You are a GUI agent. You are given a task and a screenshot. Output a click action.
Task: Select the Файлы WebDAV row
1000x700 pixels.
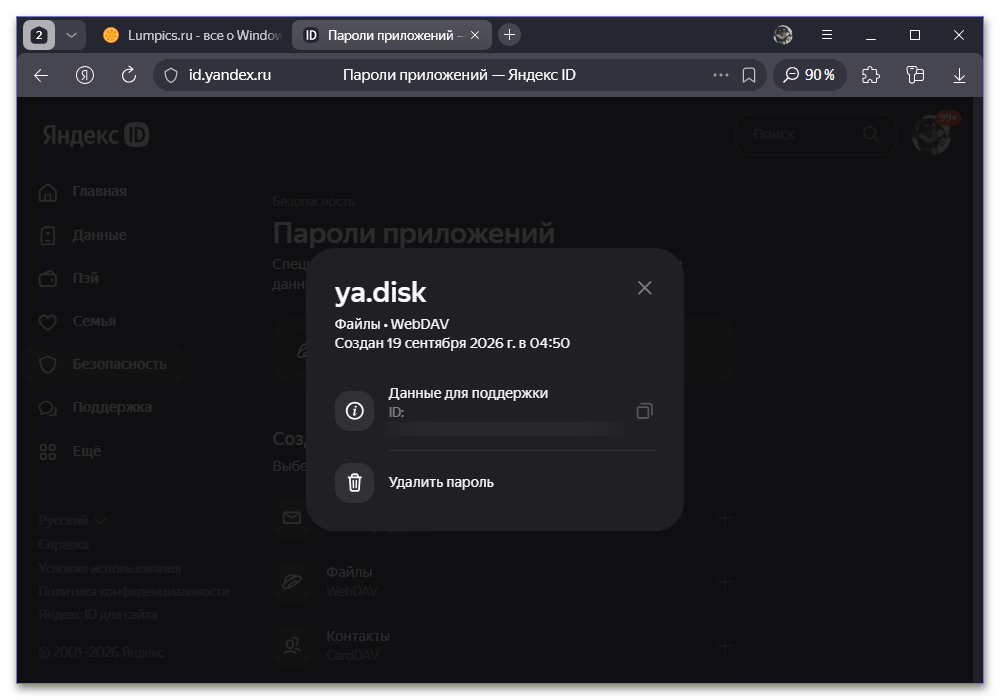(503, 581)
